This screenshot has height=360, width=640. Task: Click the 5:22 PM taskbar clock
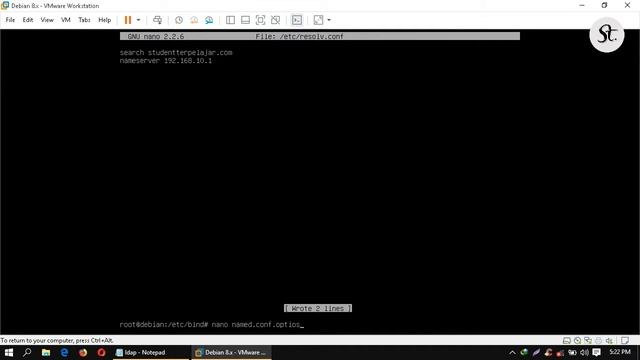tap(620, 352)
